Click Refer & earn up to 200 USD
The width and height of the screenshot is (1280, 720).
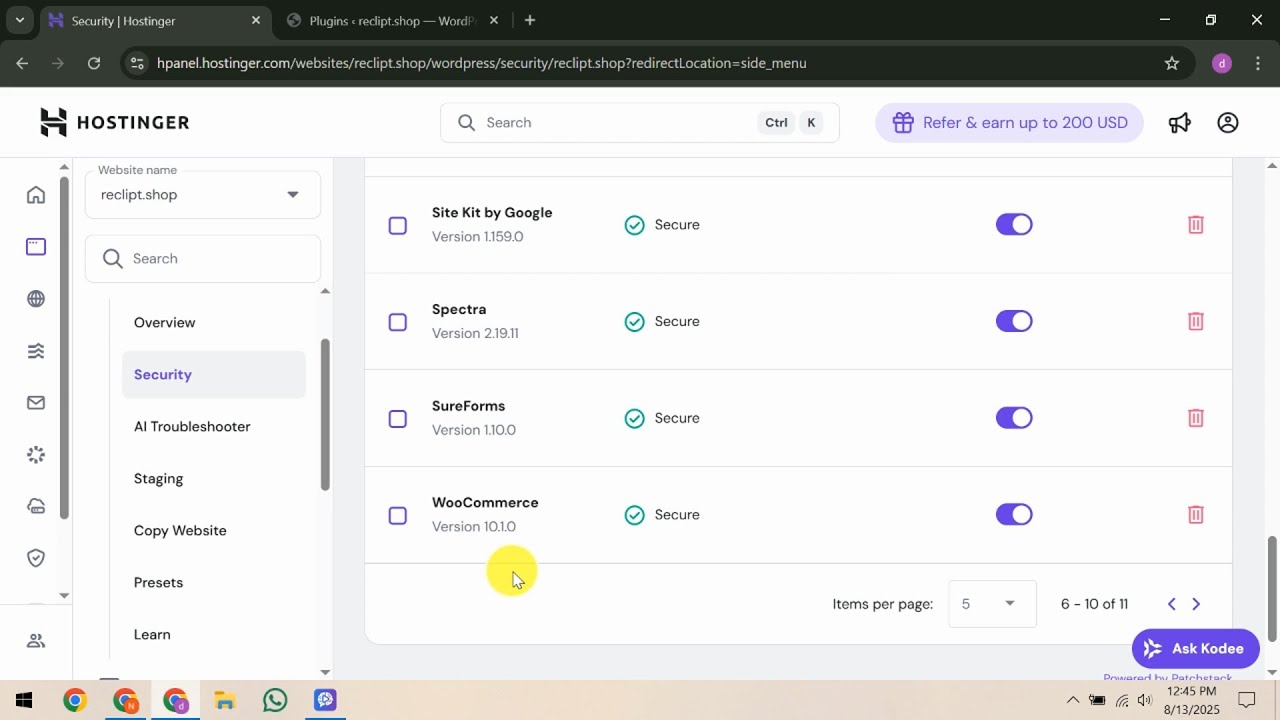tap(1009, 122)
